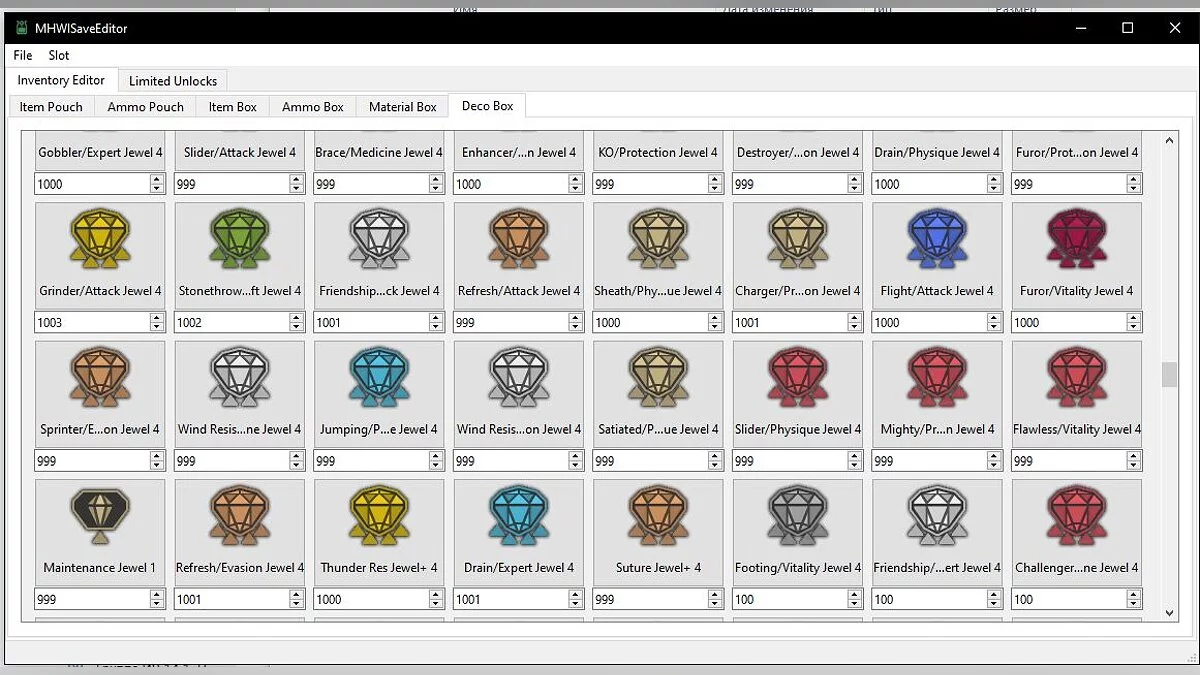The height and width of the screenshot is (675, 1200).
Task: Adjust the Challenger Jewel 4 quantity stepper
Action: point(1134,599)
